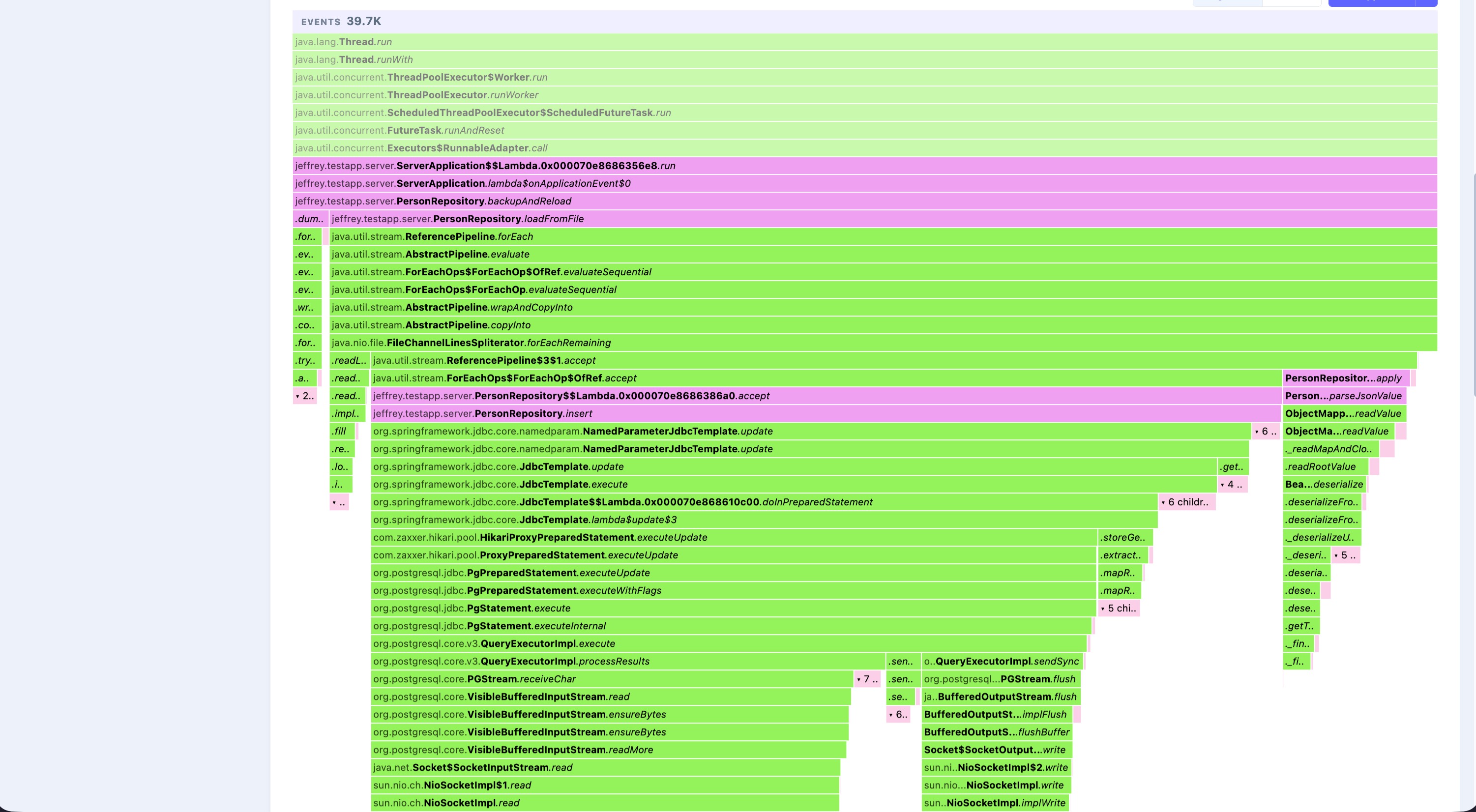1476x812 pixels.
Task: Select the '.storeGe..' truncated frame
Action: point(1125,537)
